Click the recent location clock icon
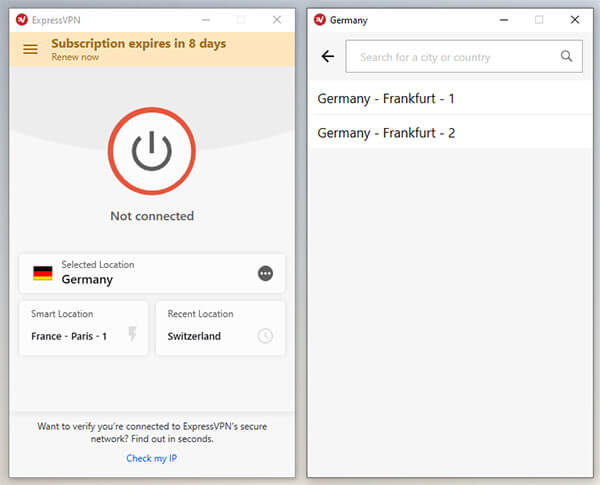 (265, 336)
